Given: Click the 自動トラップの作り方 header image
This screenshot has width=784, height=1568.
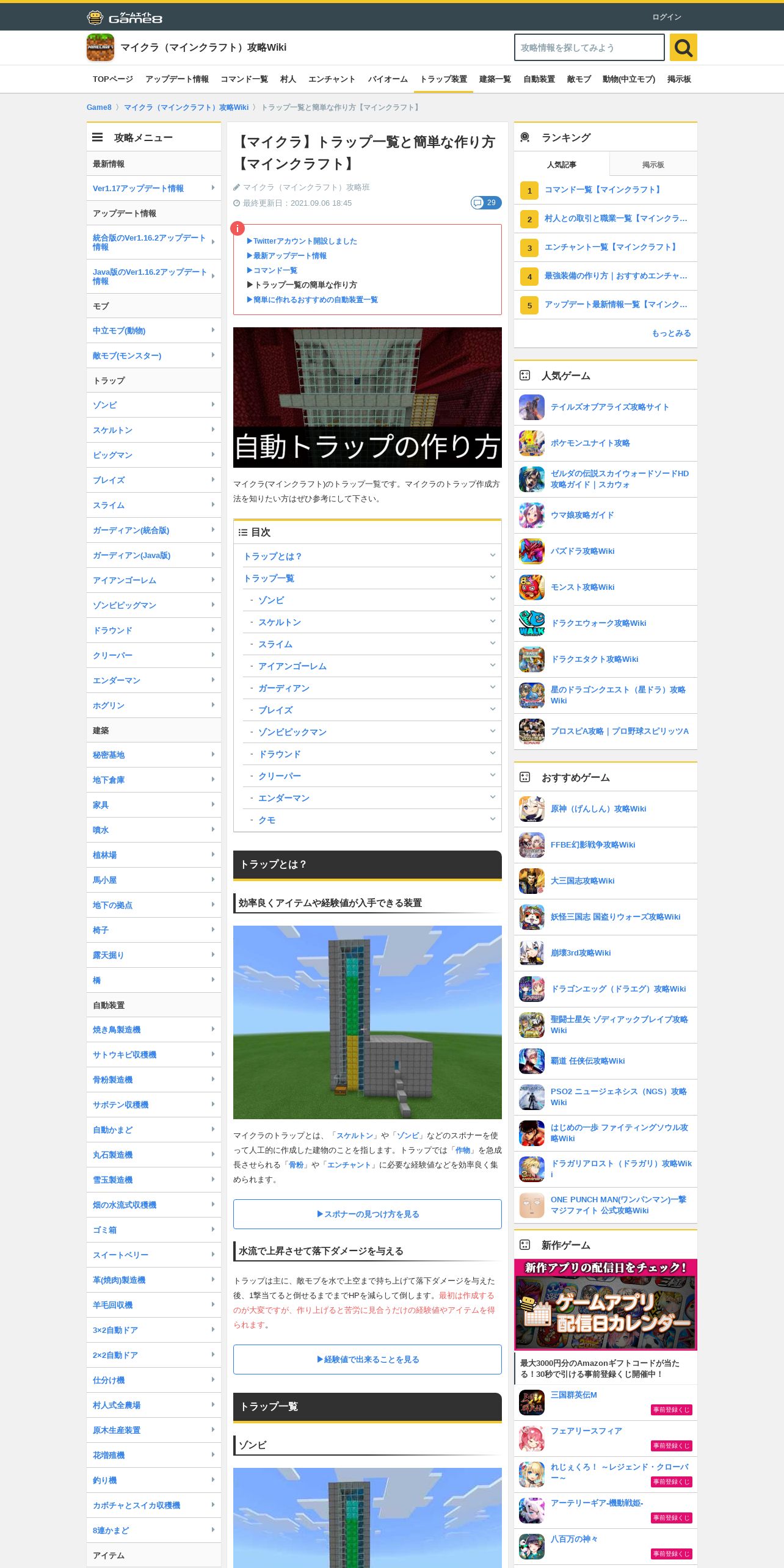Looking at the screenshot, I should click(x=368, y=397).
